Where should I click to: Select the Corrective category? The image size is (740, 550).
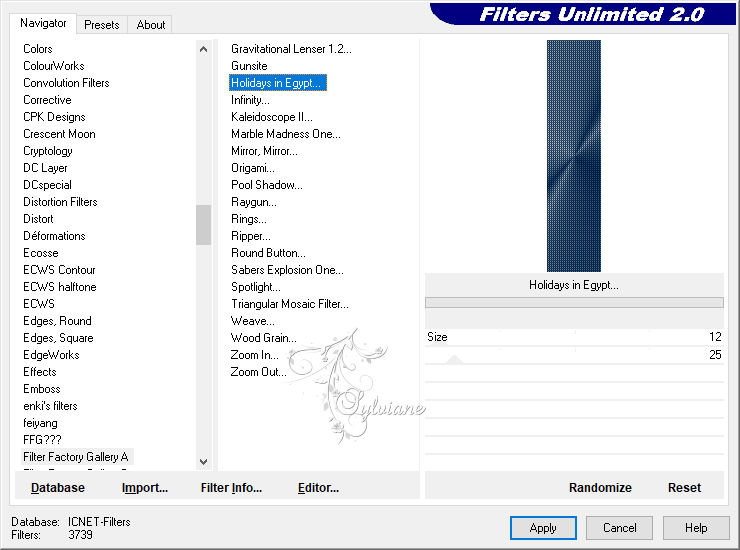click(47, 100)
